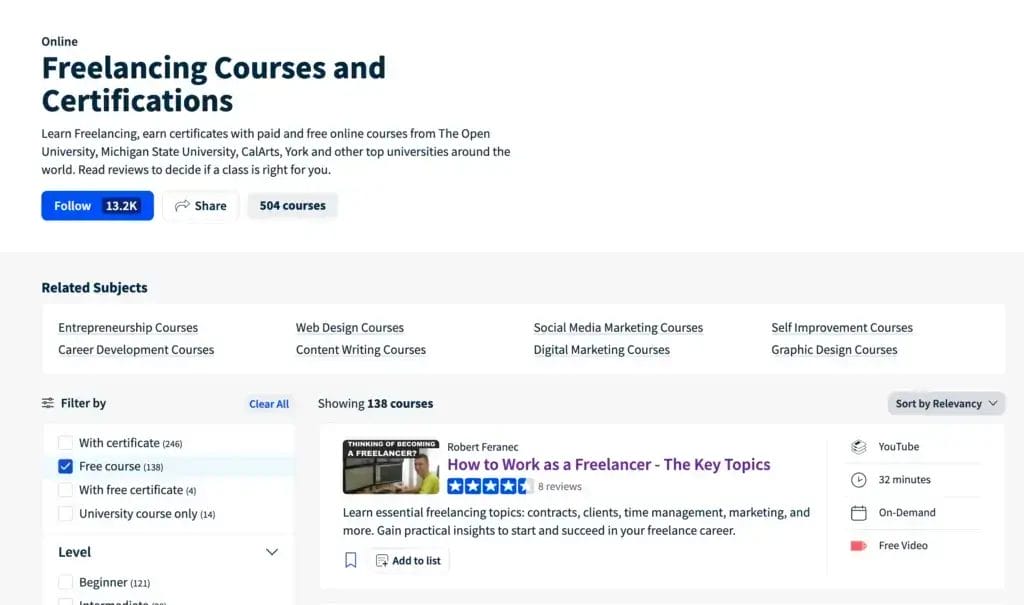Check the University course only filter
This screenshot has height=605, width=1024.
(65, 513)
